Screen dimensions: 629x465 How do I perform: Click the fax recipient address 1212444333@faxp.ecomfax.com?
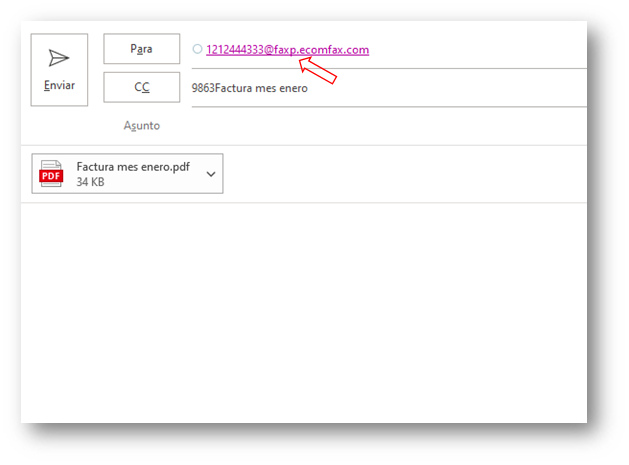[x=287, y=50]
